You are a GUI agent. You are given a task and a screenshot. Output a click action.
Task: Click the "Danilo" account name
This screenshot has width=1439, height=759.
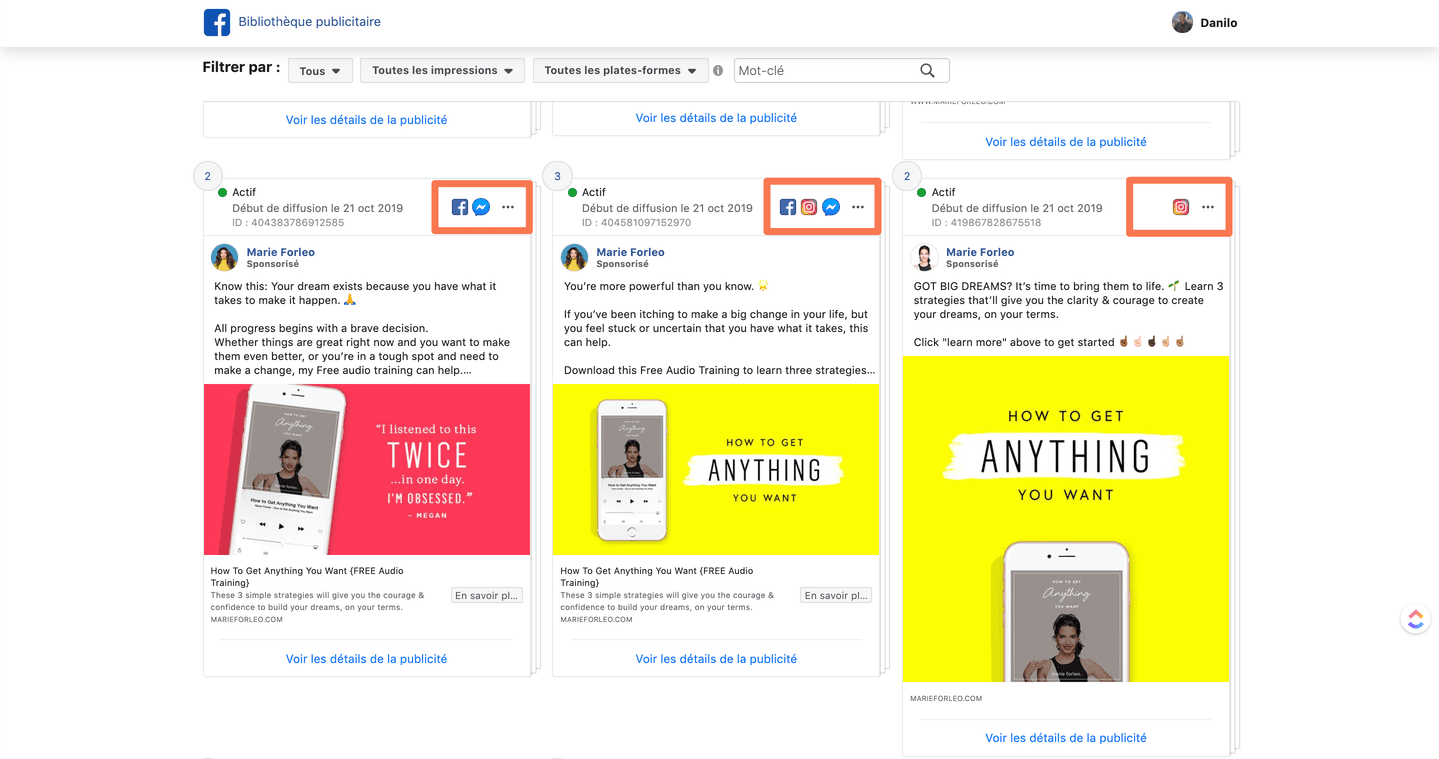[x=1219, y=23]
